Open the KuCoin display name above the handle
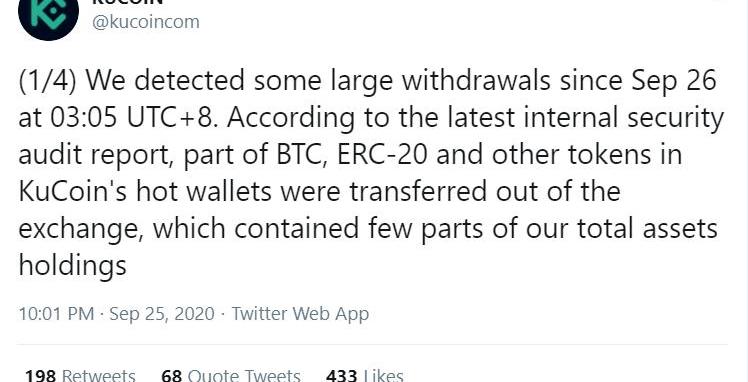Image resolution: width=748 pixels, height=382 pixels. pos(127,2)
